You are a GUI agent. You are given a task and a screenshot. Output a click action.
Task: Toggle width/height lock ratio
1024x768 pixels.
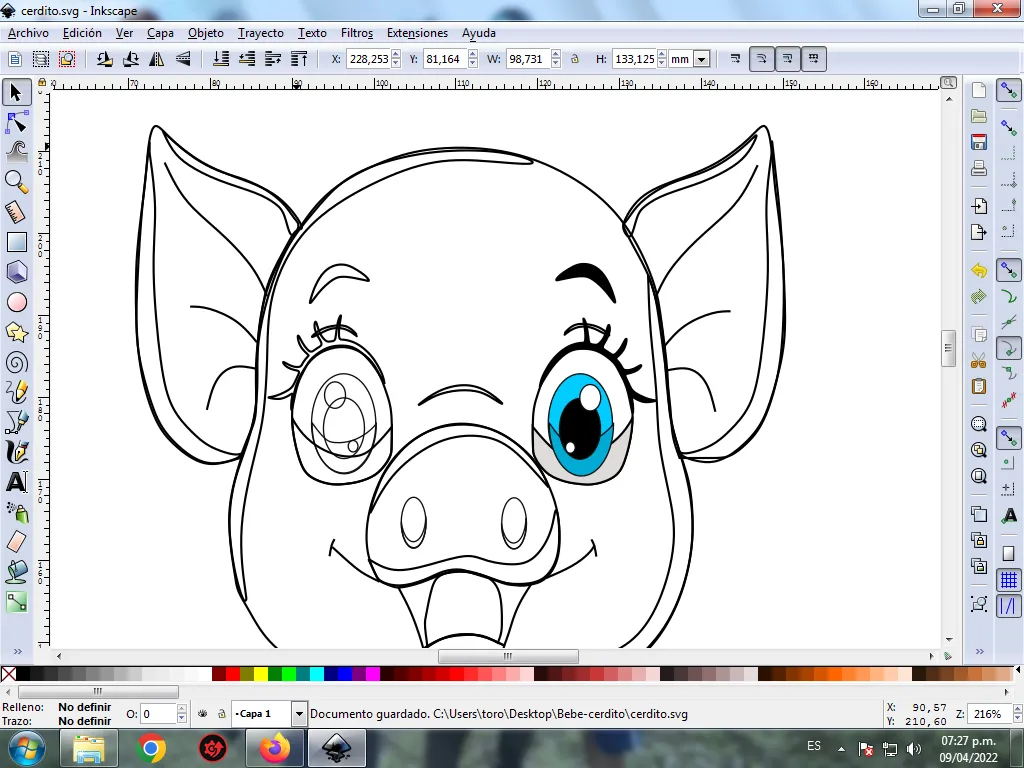pyautogui.click(x=575, y=59)
